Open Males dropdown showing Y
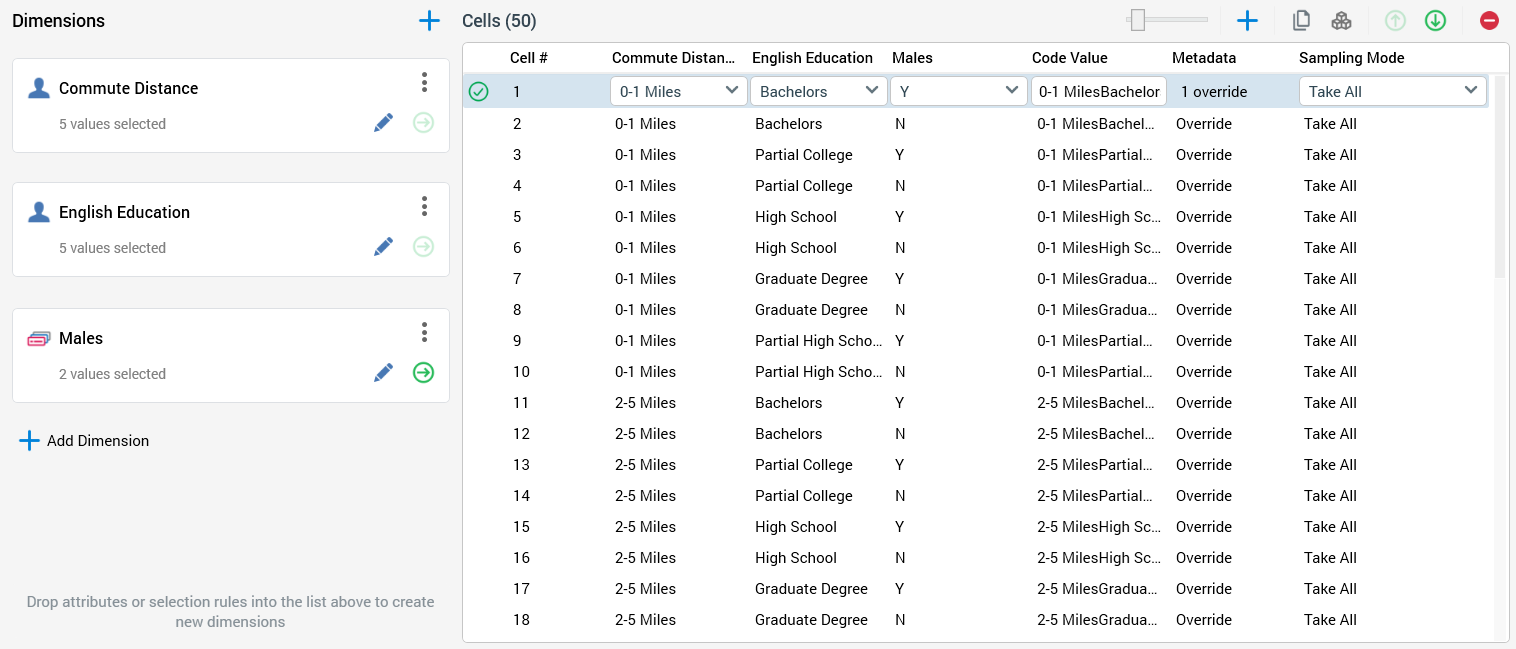This screenshot has height=649, width=1516. 958,92
